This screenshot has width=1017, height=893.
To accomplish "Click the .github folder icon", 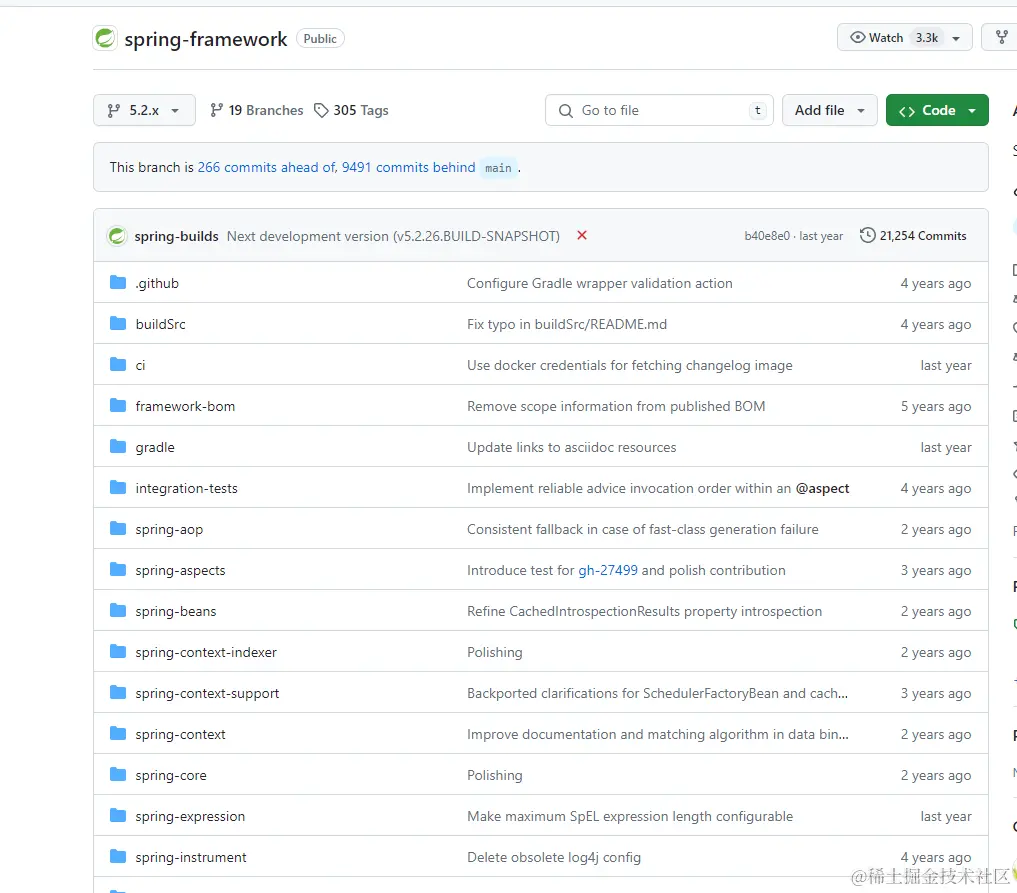I will 118,283.
